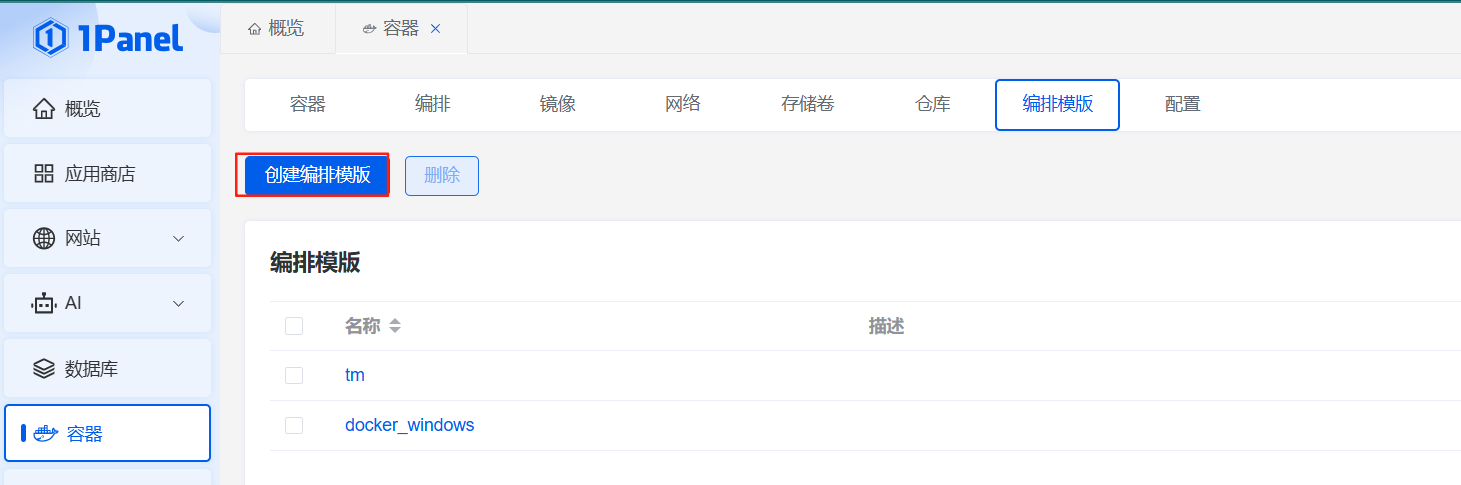Check the box for docker_windows template
The height and width of the screenshot is (485, 1461).
[x=294, y=425]
